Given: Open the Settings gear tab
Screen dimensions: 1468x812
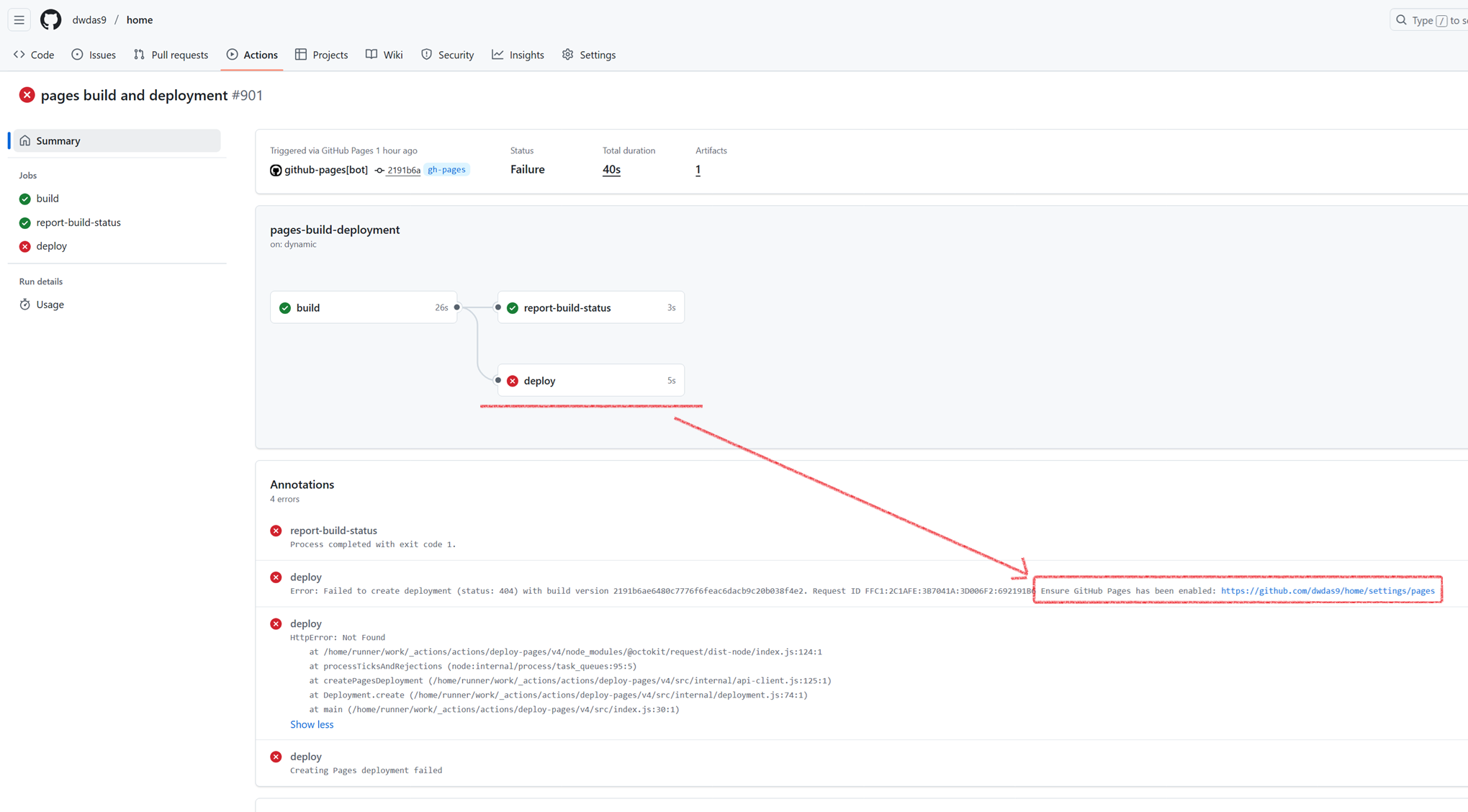Looking at the screenshot, I should 589,55.
